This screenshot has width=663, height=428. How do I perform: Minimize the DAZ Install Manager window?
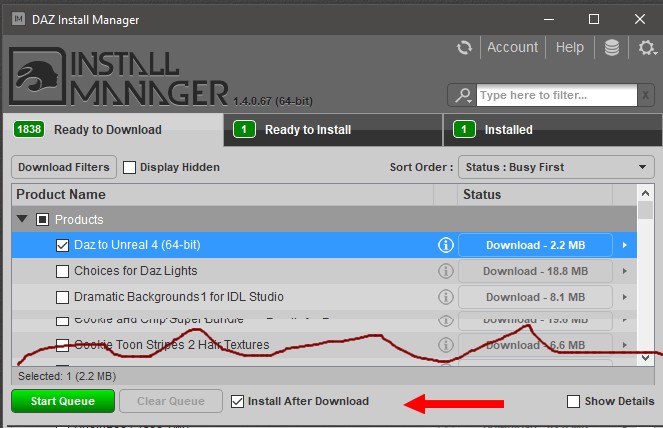pyautogui.click(x=549, y=19)
